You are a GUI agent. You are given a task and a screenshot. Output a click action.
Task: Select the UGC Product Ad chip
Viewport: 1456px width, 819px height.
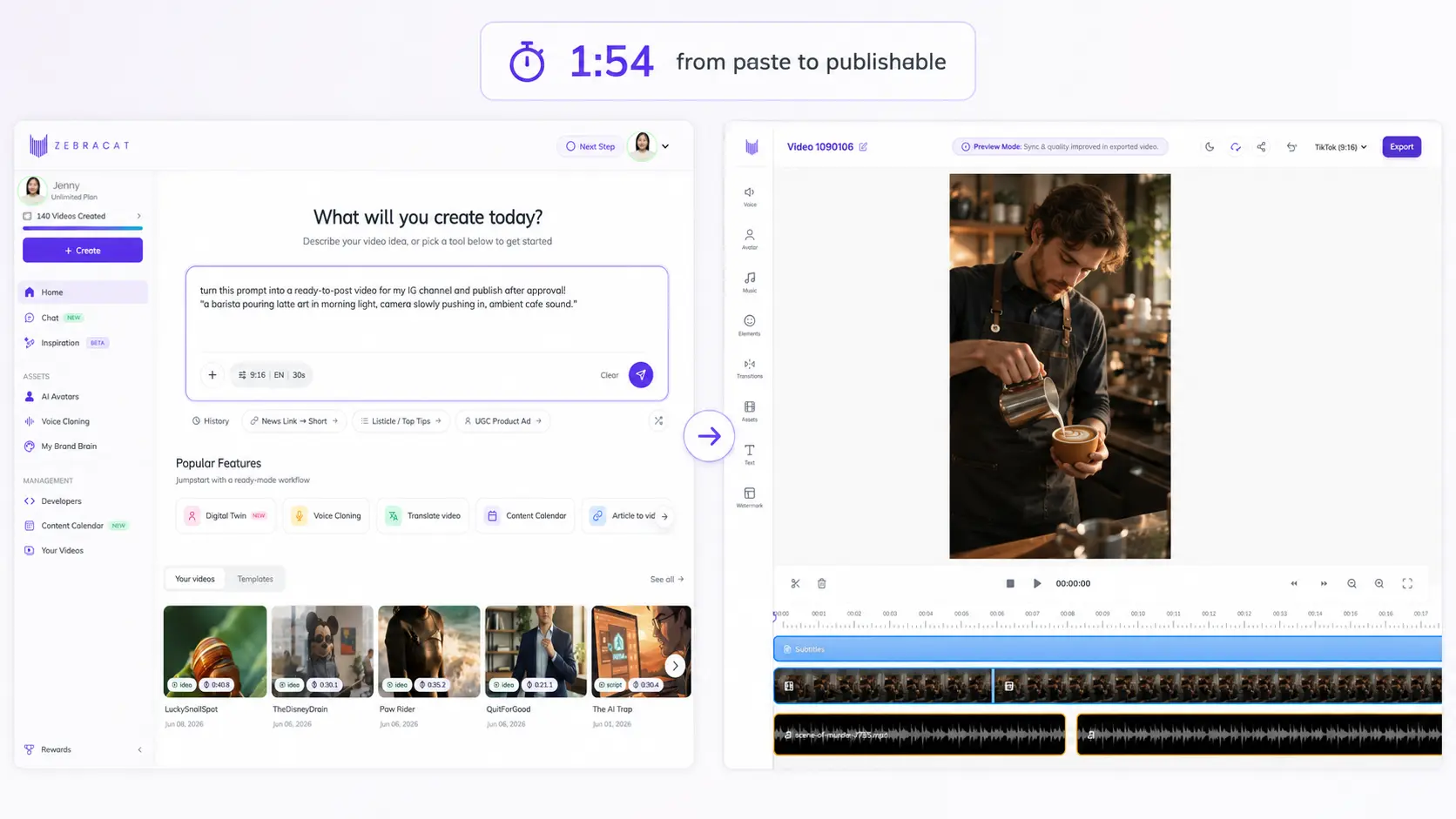(503, 420)
